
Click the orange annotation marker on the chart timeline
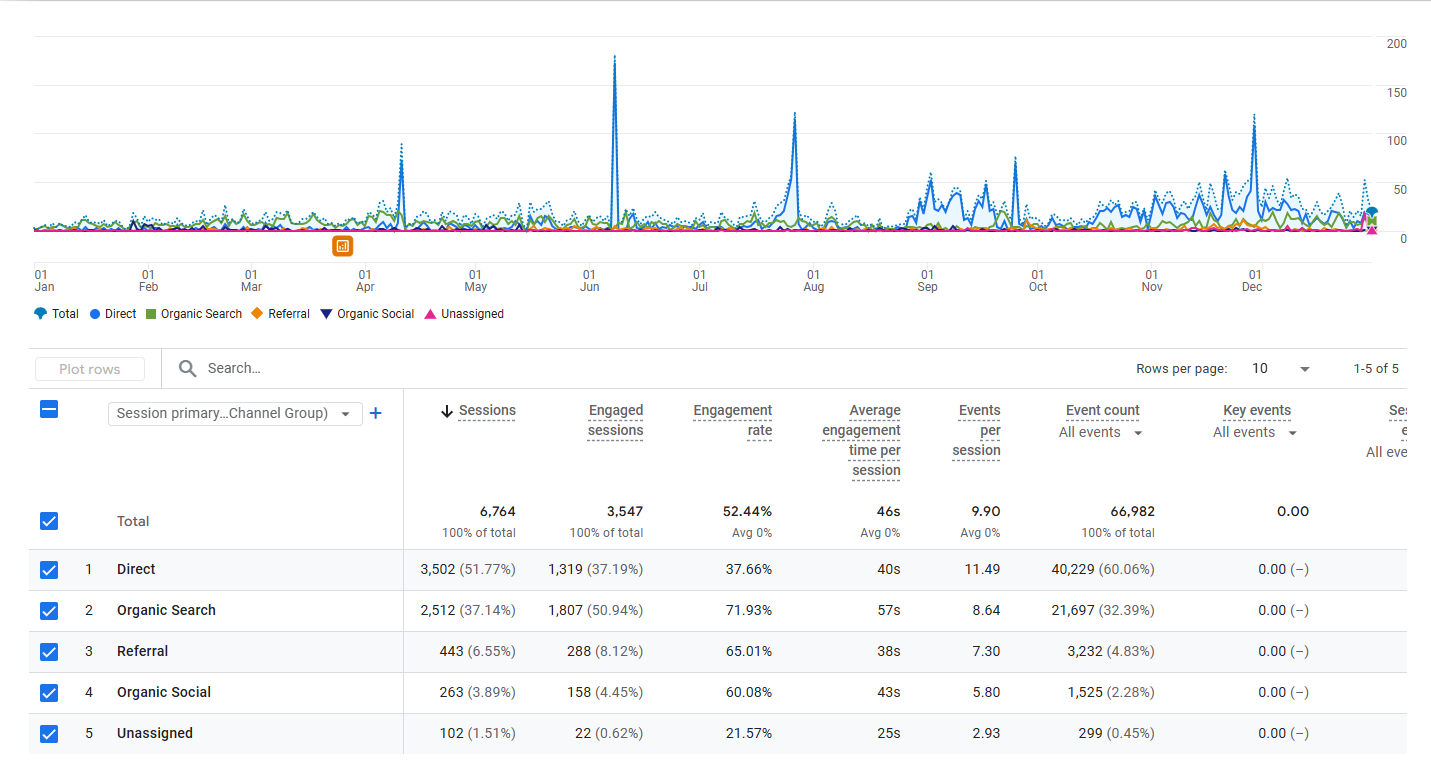click(x=342, y=245)
